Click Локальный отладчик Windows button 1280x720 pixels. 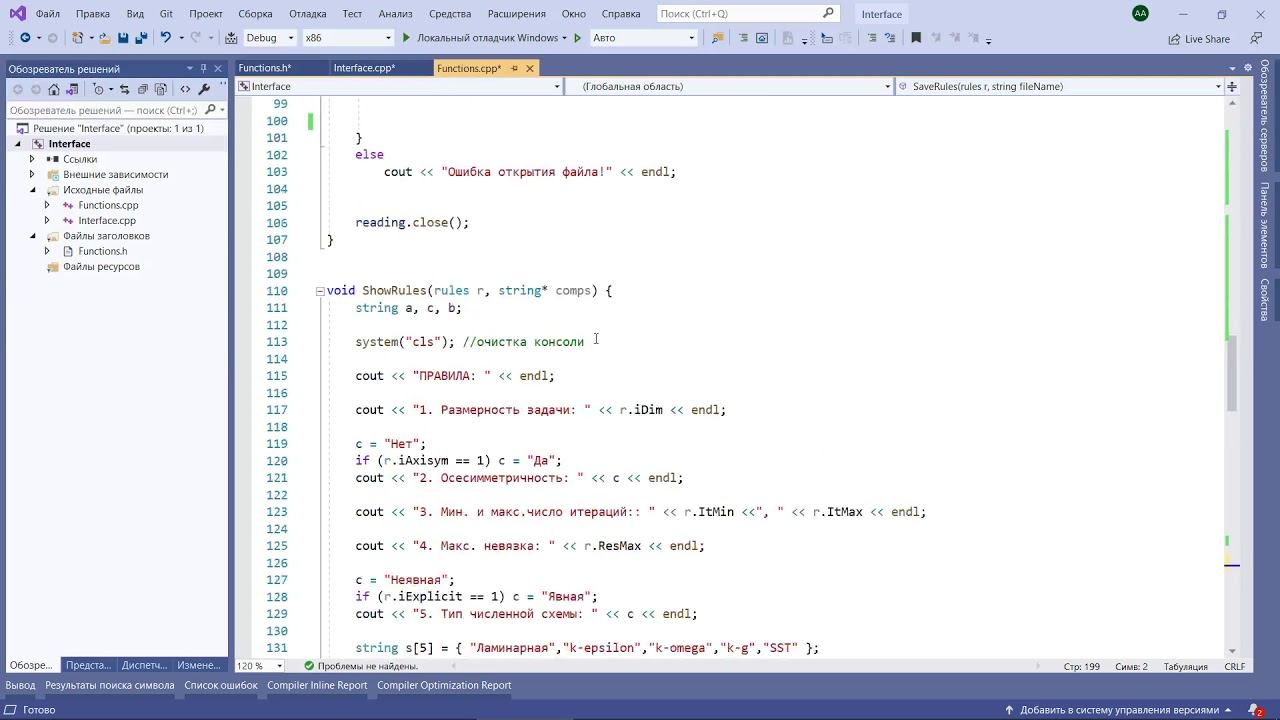tap(487, 38)
